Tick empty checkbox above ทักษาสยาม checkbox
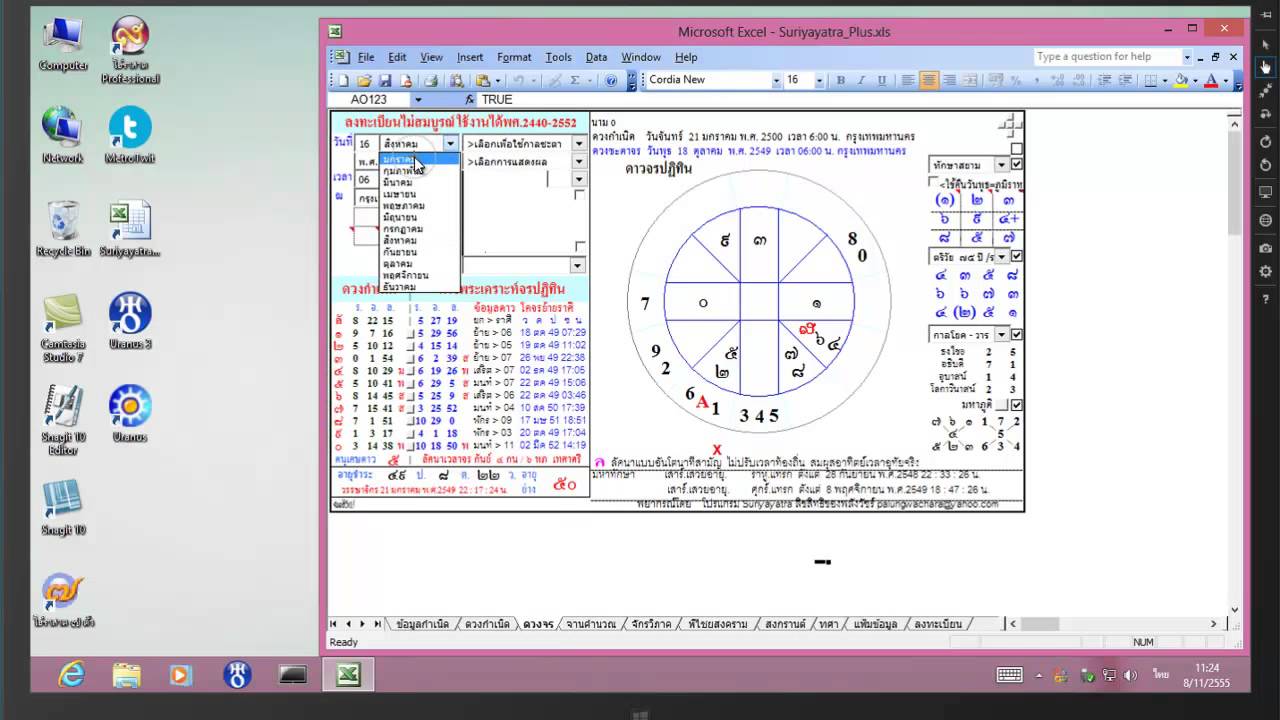The width and height of the screenshot is (1280, 720). click(x=1017, y=149)
